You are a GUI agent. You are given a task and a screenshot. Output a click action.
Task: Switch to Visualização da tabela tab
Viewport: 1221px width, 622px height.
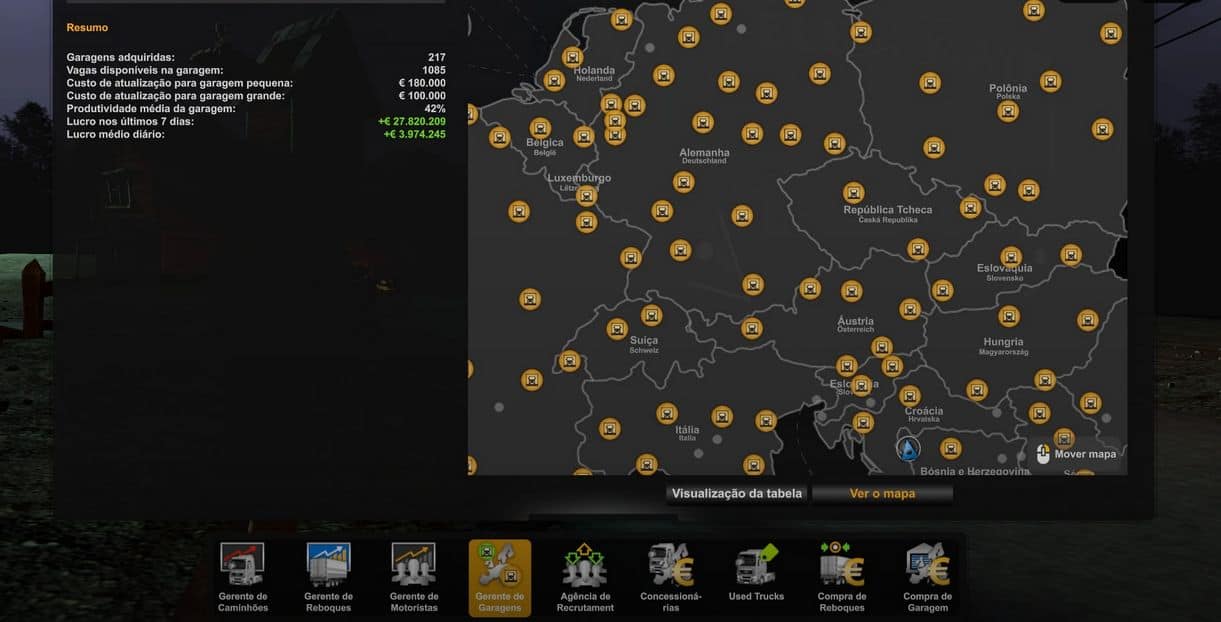(x=737, y=493)
